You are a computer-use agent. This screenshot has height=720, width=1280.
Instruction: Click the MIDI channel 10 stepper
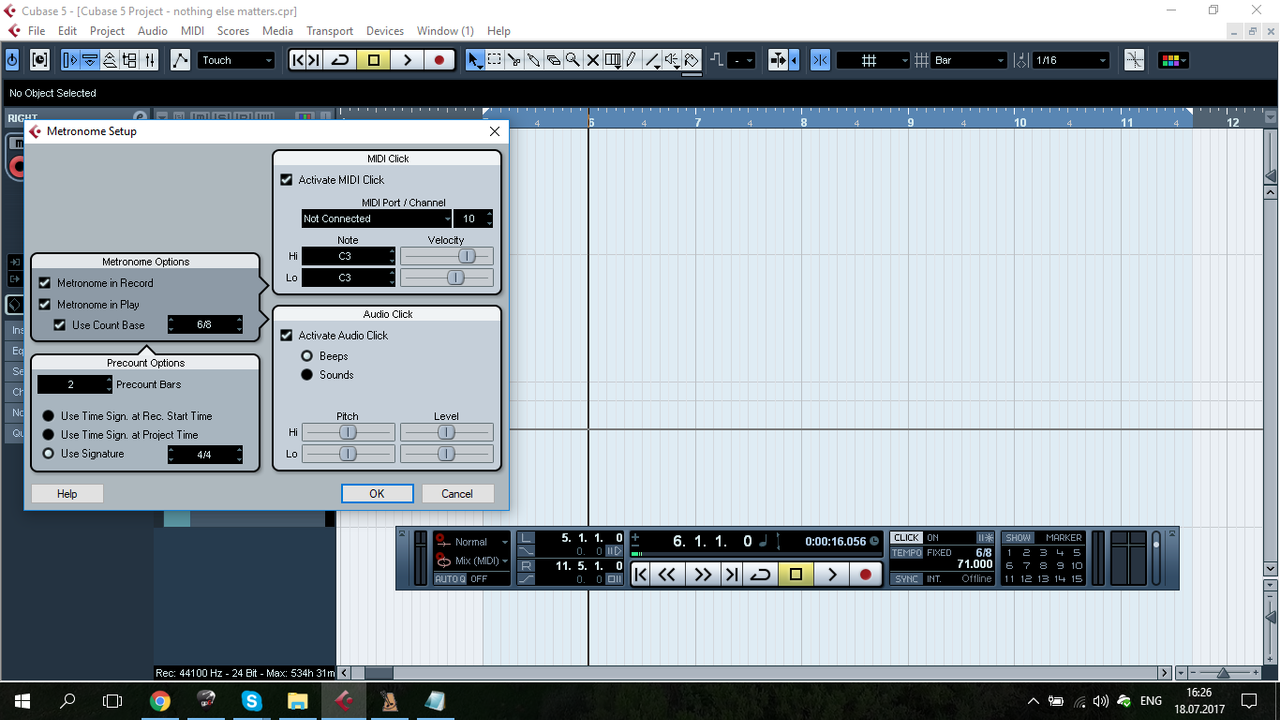[x=488, y=219]
